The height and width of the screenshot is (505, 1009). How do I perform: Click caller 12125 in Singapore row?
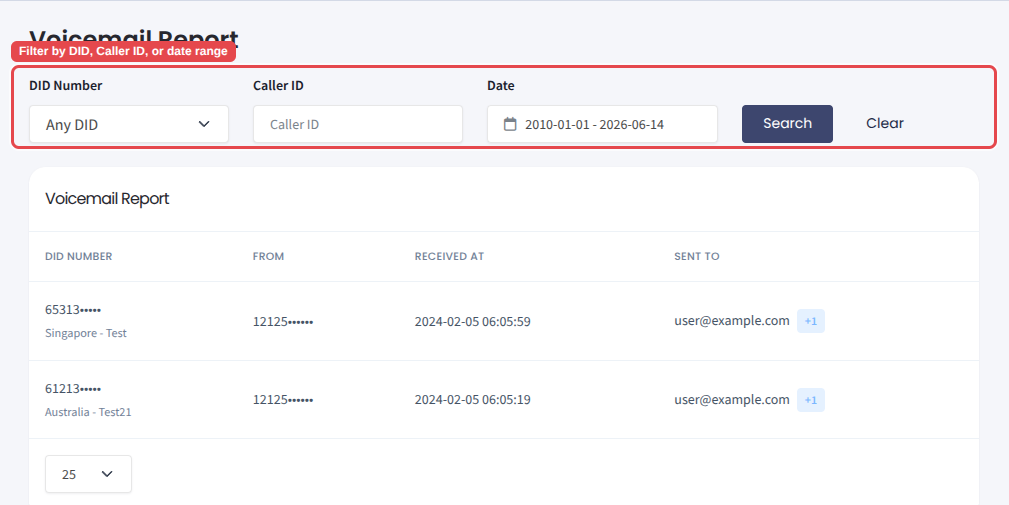click(283, 322)
